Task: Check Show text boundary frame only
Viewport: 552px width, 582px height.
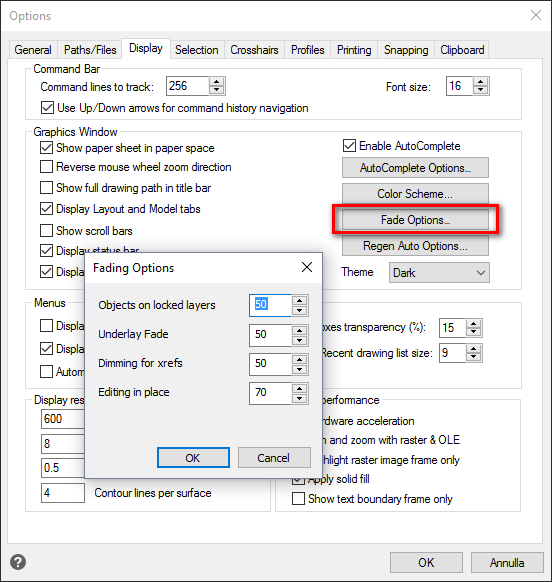Action: pos(298,498)
